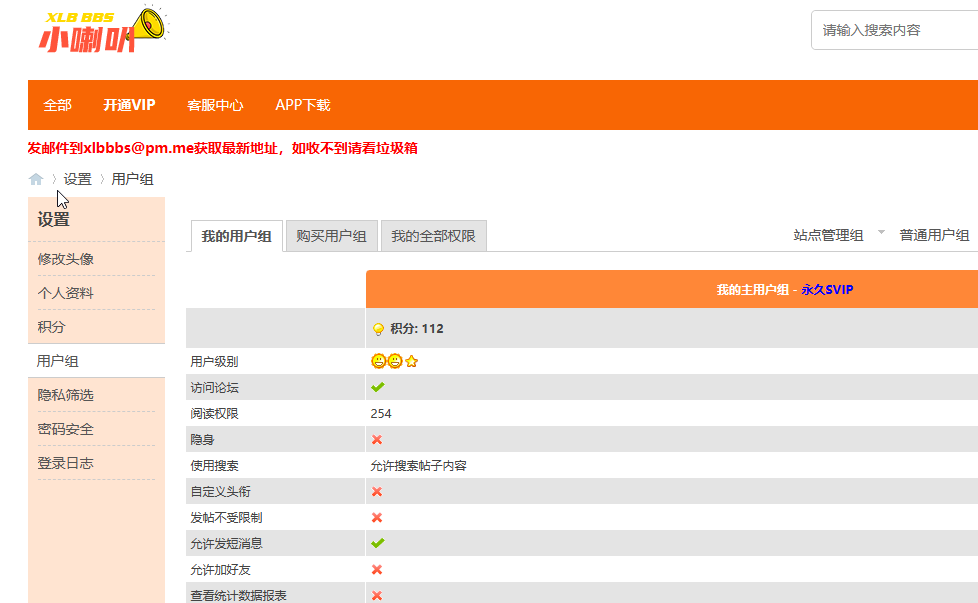The image size is (978, 603).
Task: Click the home icon in breadcrumb
Action: (36, 180)
